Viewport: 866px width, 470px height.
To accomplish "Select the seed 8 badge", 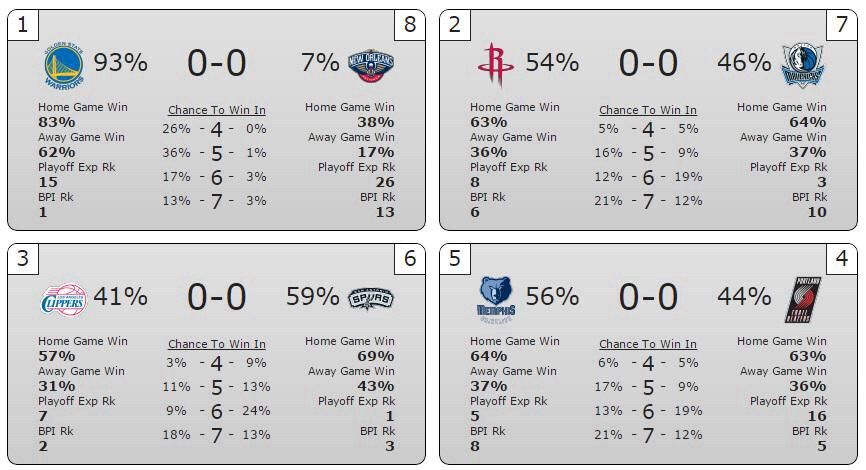I will coord(410,25).
